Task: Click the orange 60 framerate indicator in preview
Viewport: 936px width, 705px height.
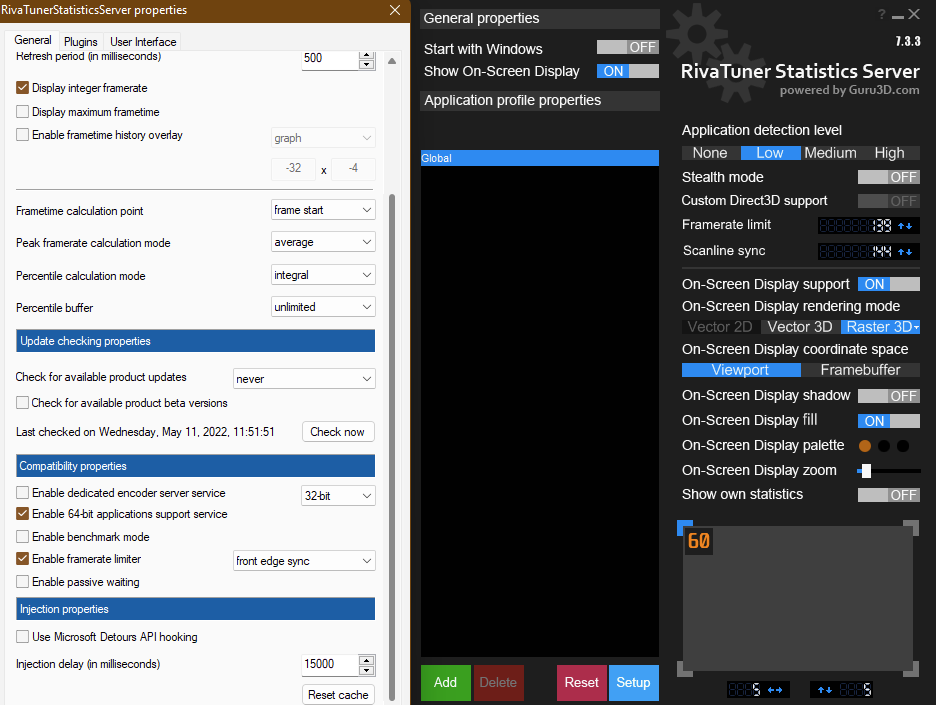Action: tap(698, 541)
